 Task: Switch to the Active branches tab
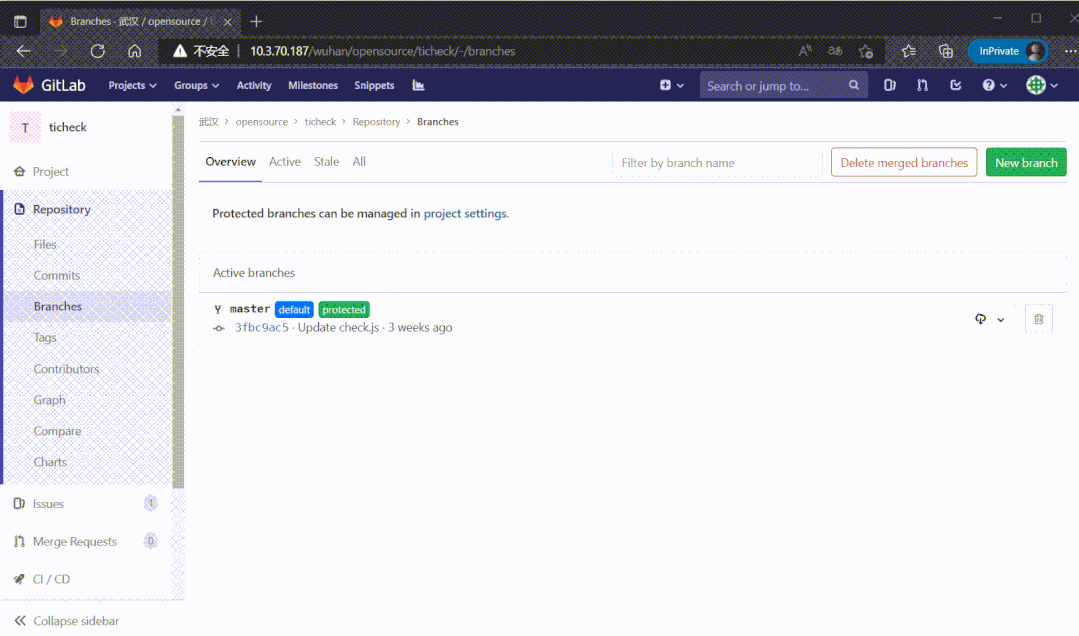point(285,162)
